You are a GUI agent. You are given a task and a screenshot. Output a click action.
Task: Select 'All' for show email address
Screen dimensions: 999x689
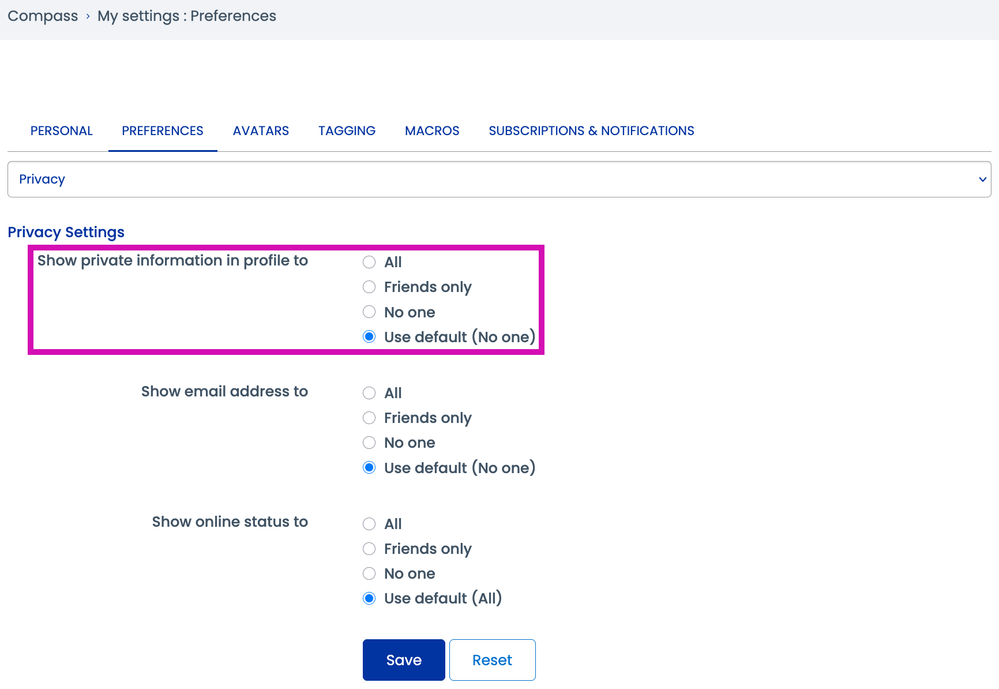369,393
